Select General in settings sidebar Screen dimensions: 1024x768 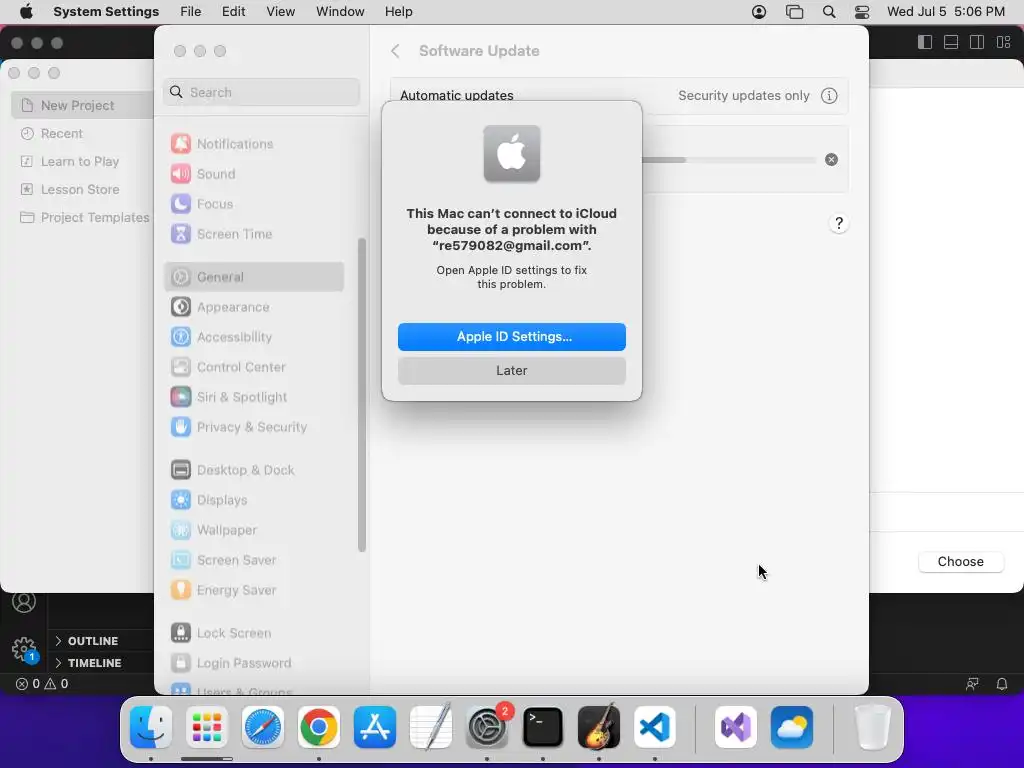pyautogui.click(x=254, y=277)
